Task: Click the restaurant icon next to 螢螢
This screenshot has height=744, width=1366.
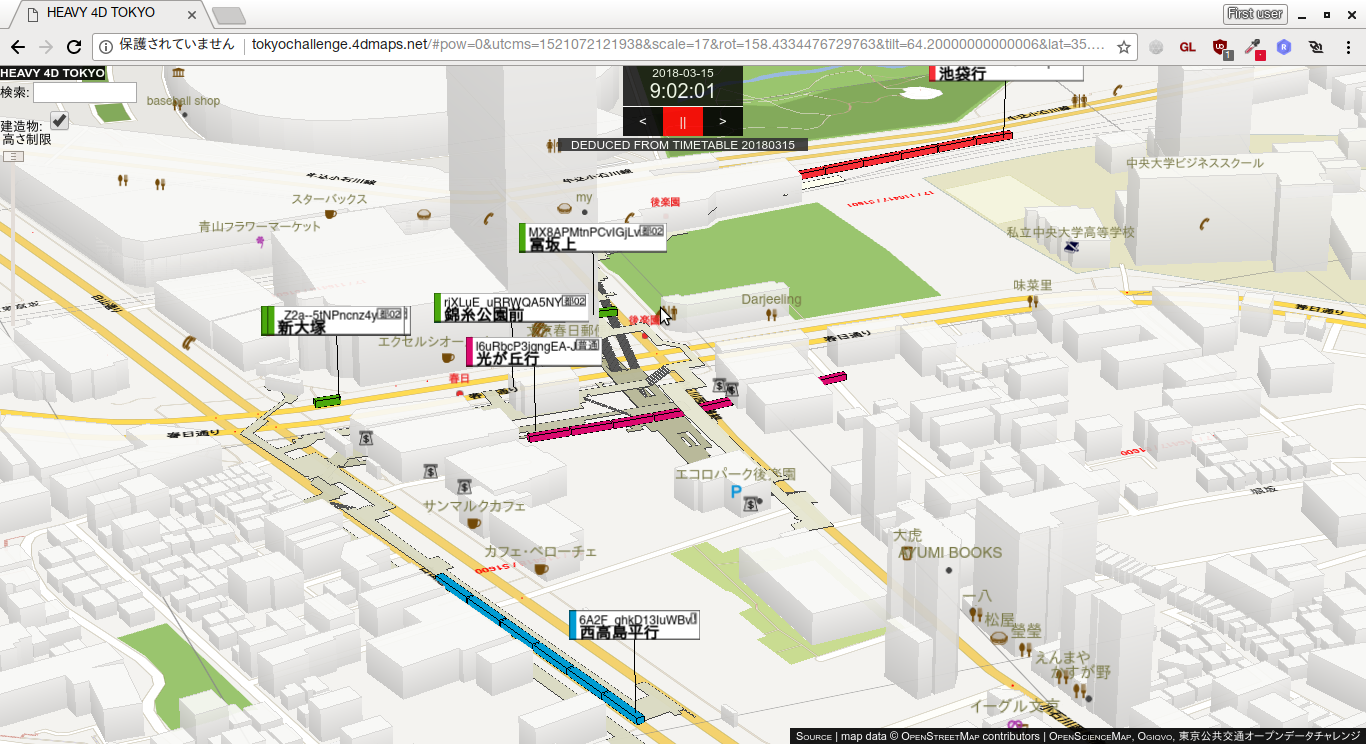Action: point(1025,649)
